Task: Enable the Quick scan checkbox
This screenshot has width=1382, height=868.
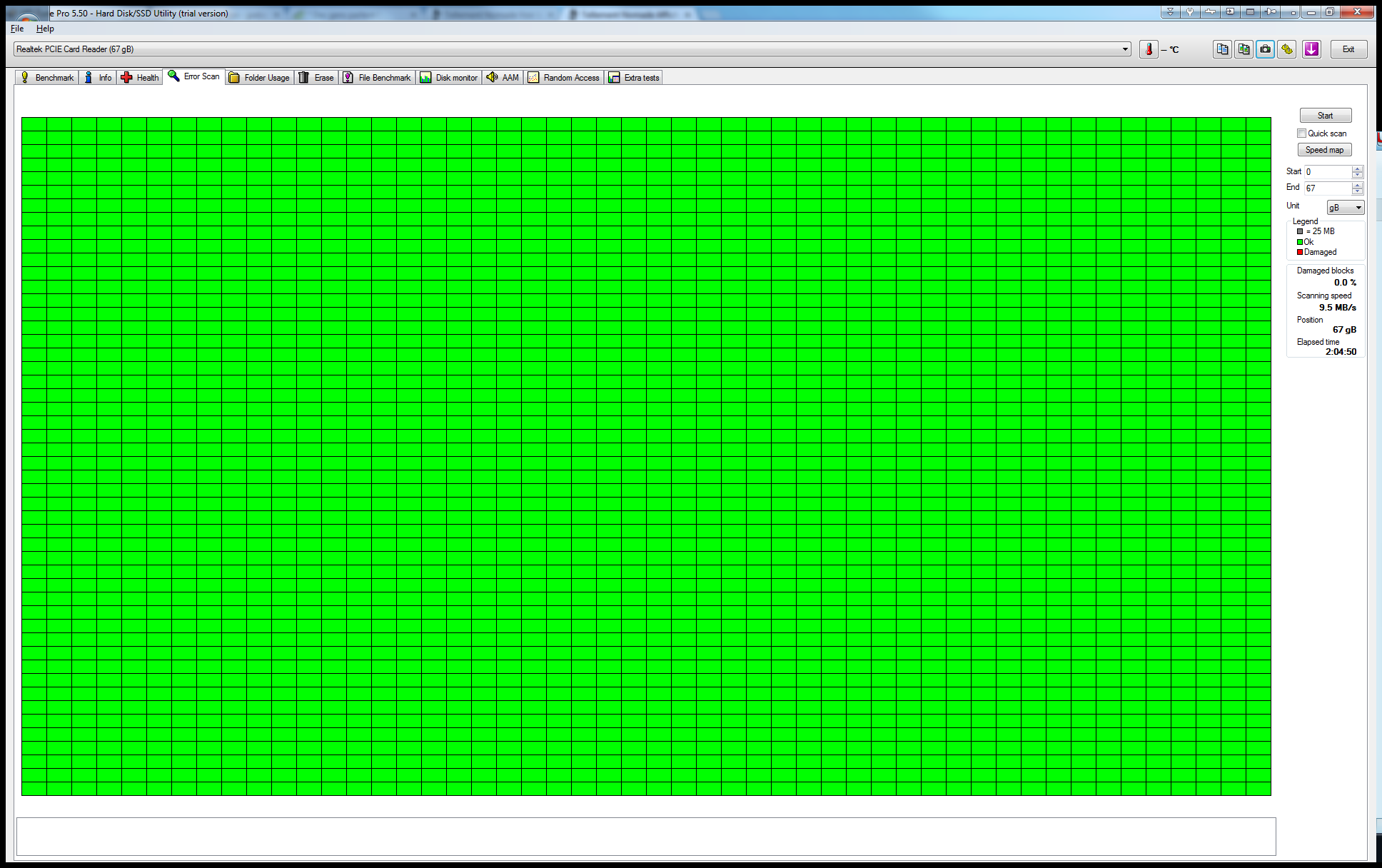Action: (1301, 133)
